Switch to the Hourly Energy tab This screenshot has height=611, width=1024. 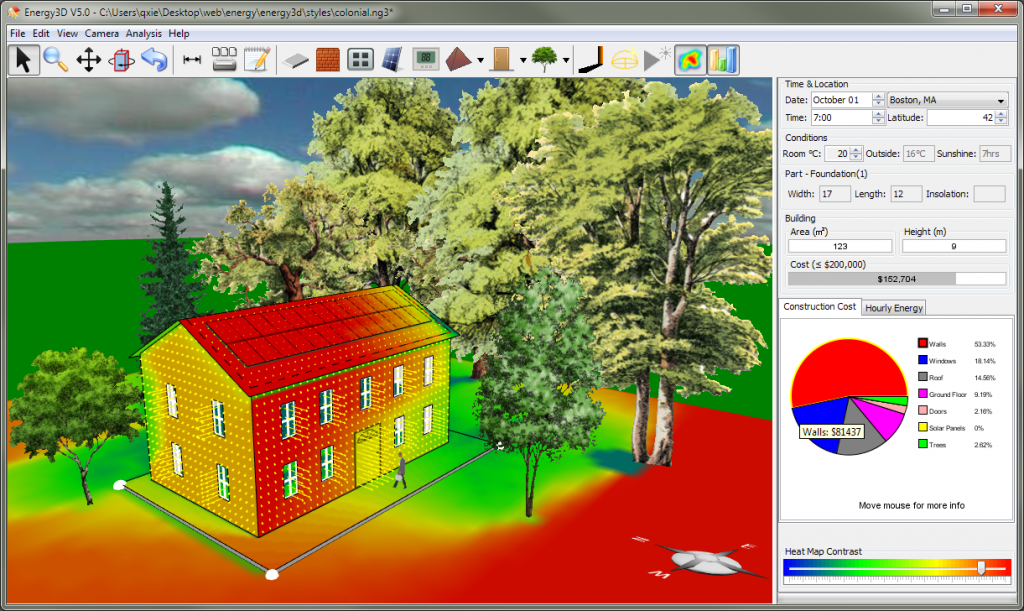(893, 307)
